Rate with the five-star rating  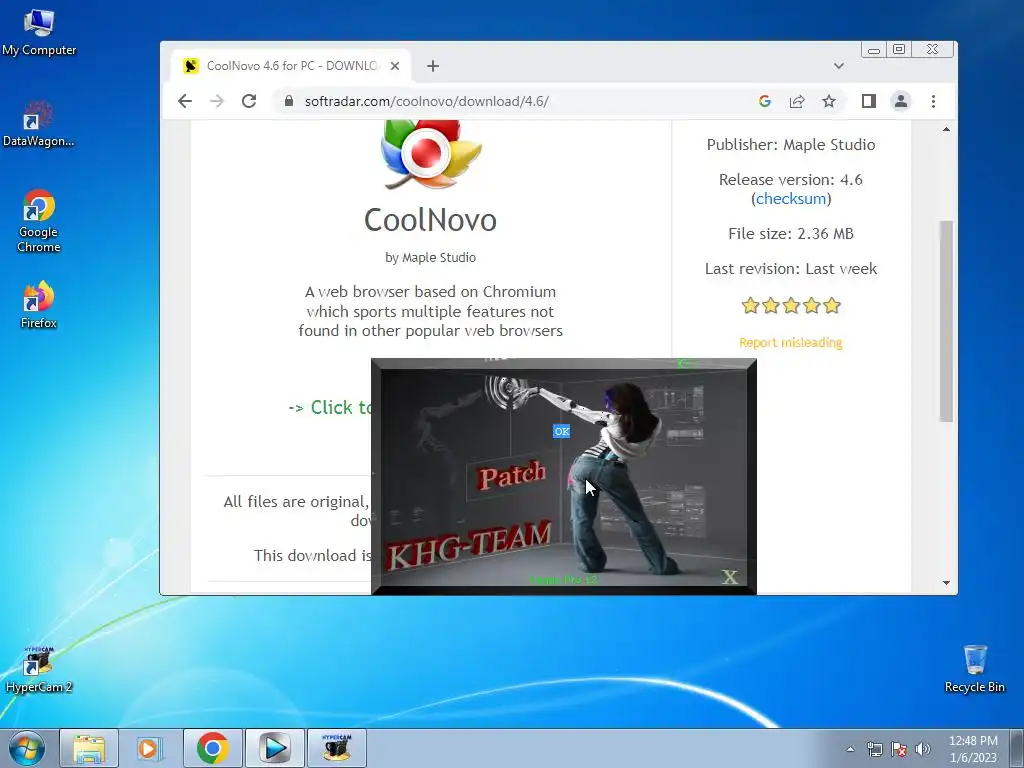click(791, 306)
